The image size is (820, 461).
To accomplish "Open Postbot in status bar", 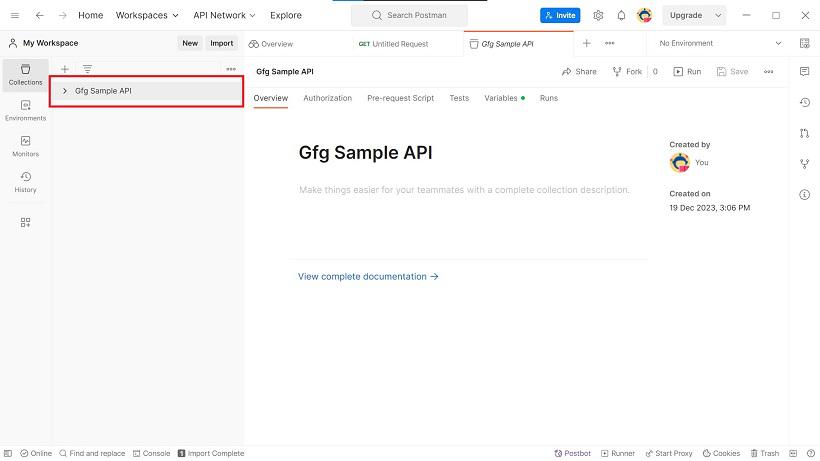I will coord(573,453).
